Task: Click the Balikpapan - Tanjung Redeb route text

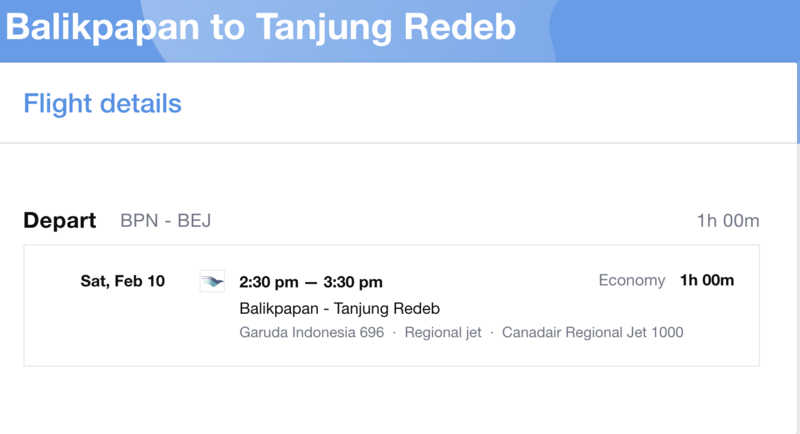Action: tap(339, 309)
